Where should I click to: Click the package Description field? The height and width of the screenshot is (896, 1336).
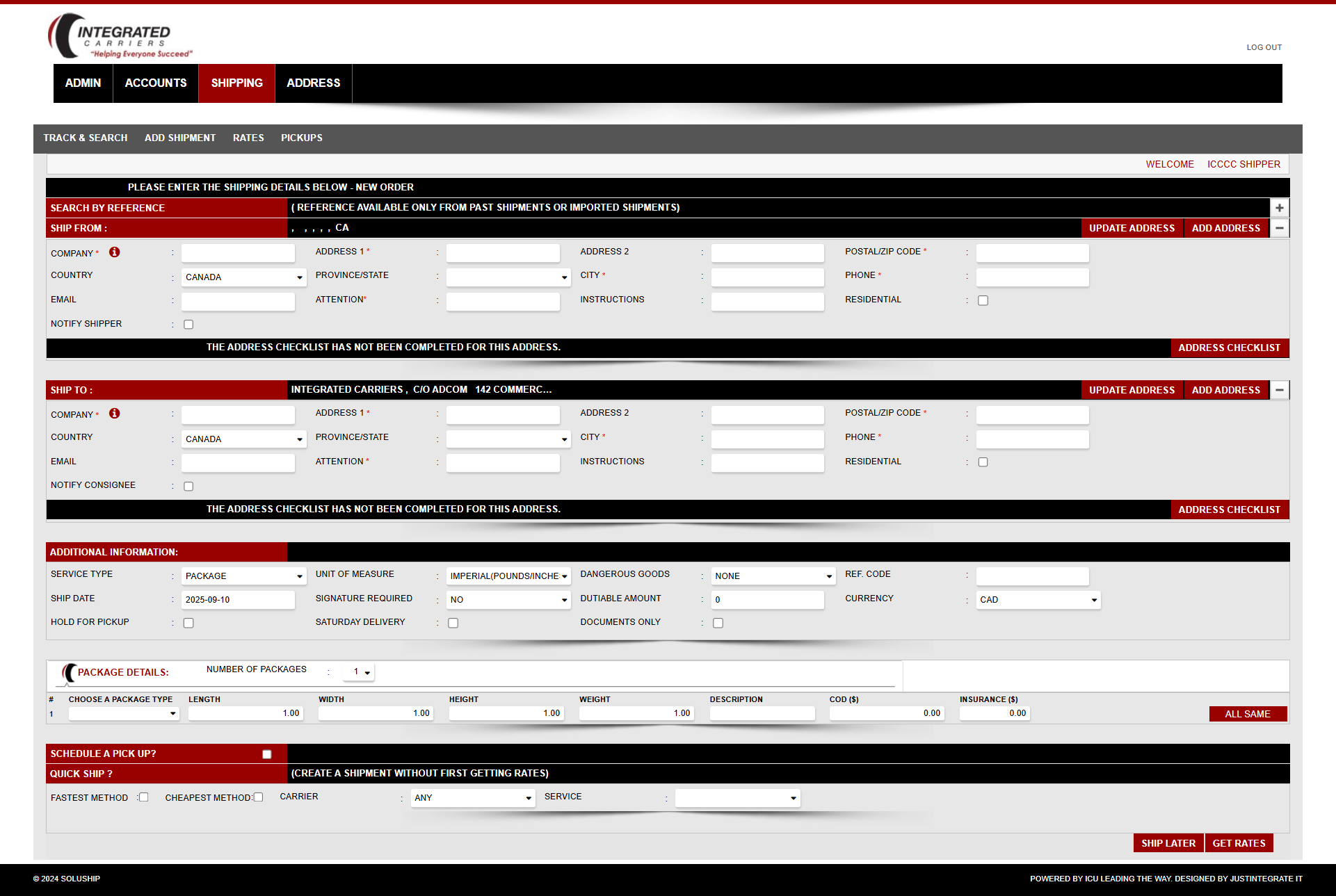point(762,713)
